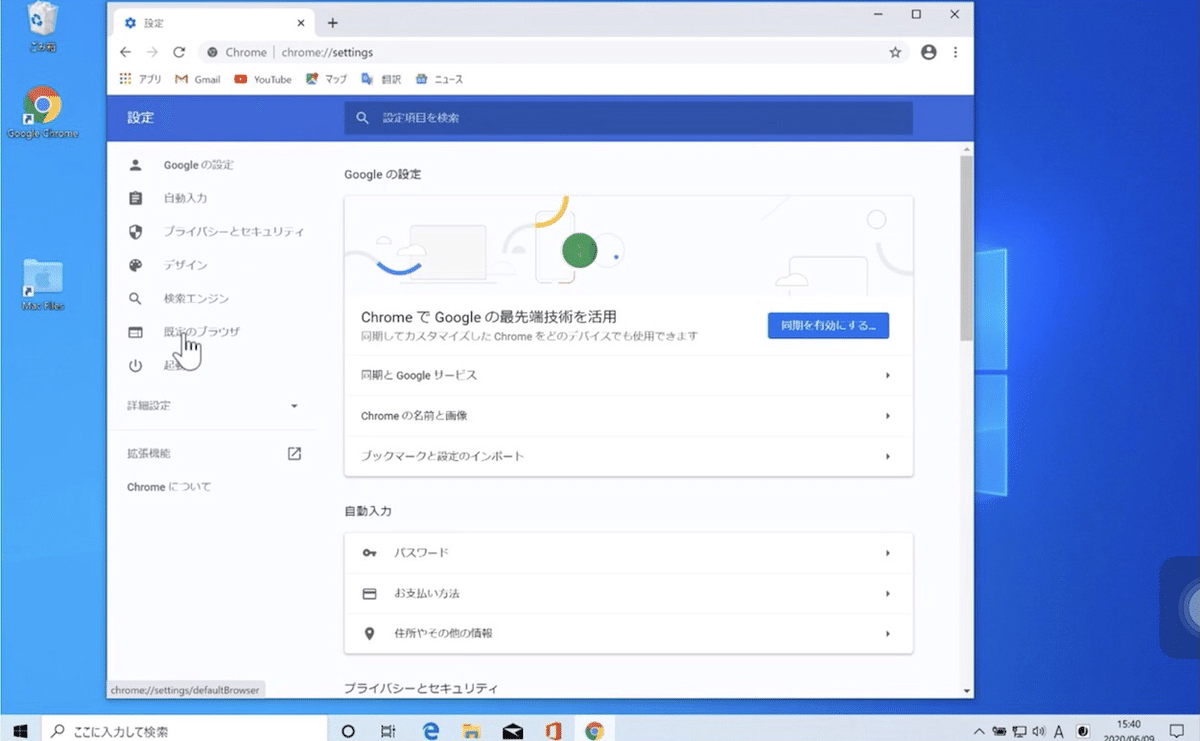Select Google の設定 in the sidebar

(198, 165)
